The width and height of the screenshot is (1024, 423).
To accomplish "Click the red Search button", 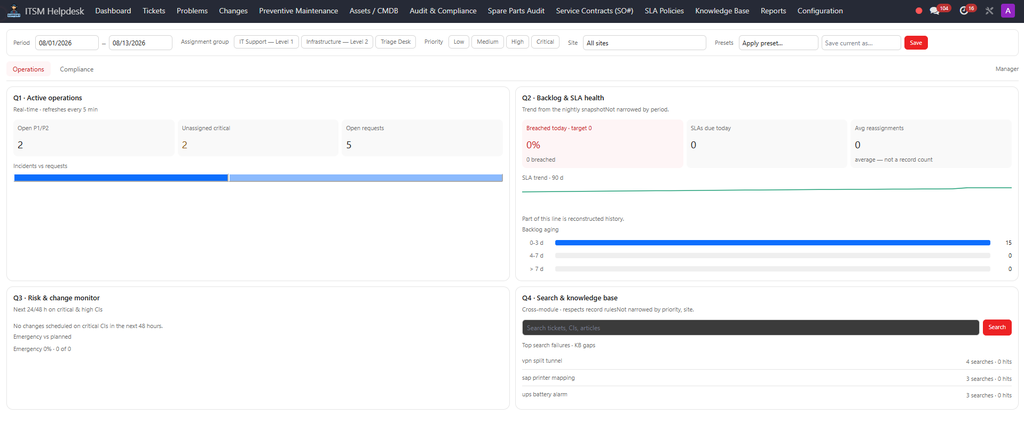I will tap(997, 327).
